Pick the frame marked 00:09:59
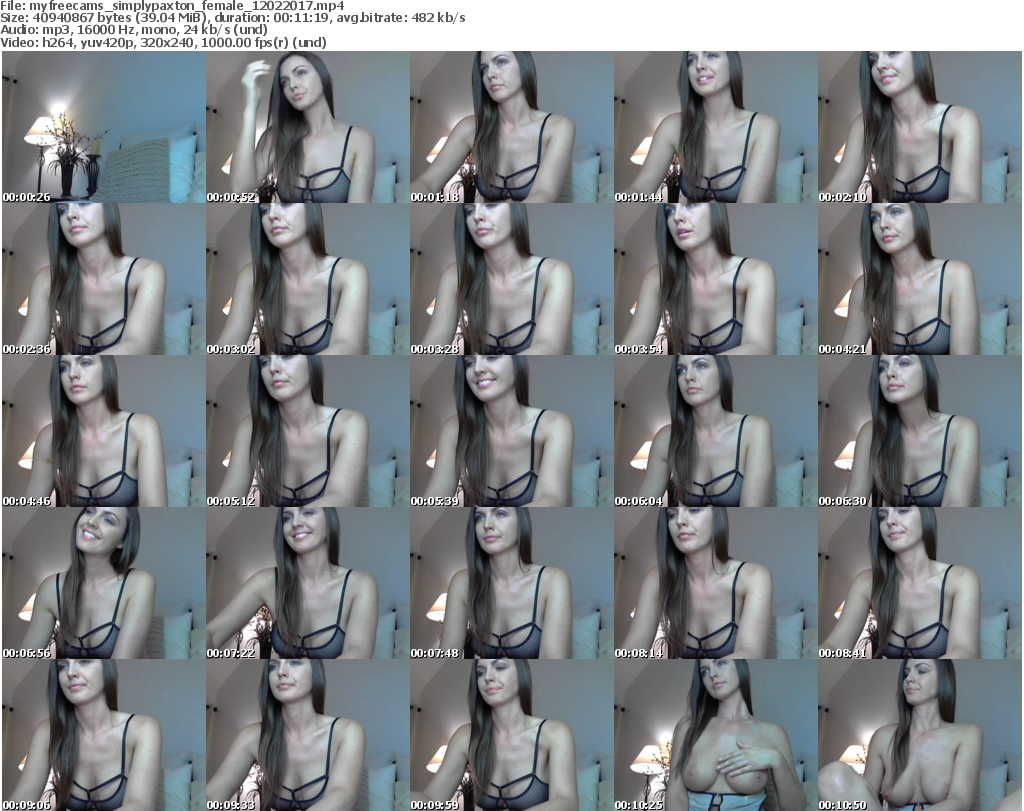The height and width of the screenshot is (811, 1024). pos(512,735)
